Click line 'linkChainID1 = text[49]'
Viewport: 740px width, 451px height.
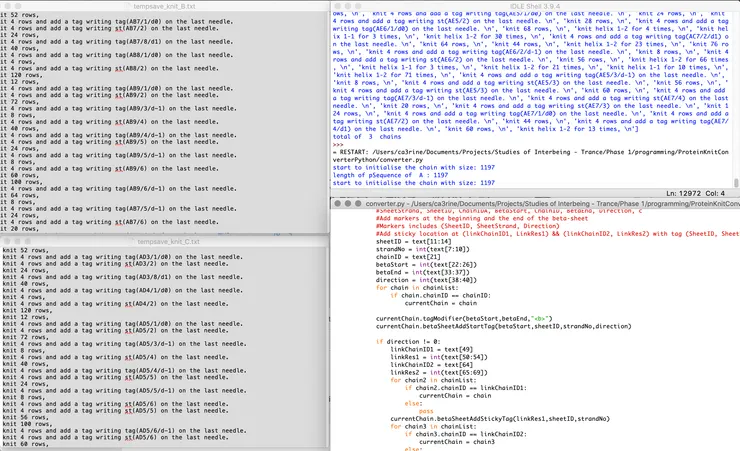click(x=431, y=350)
